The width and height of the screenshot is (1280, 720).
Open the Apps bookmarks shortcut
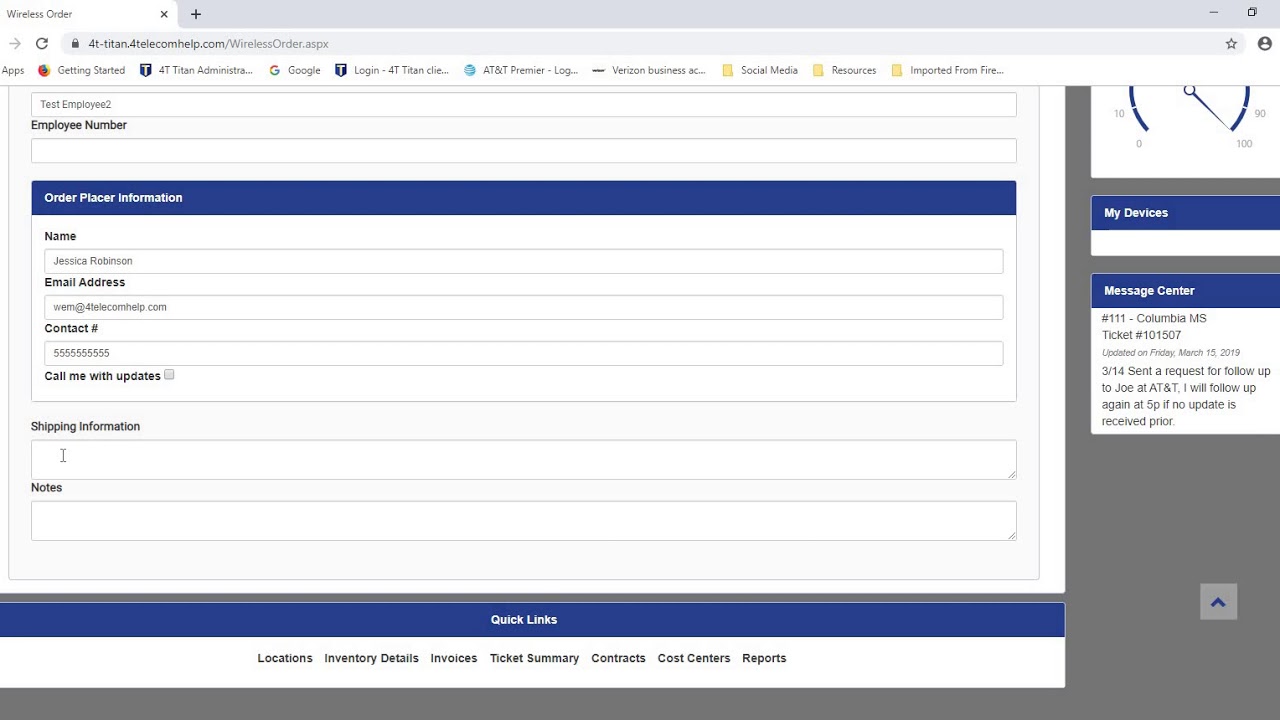click(13, 70)
